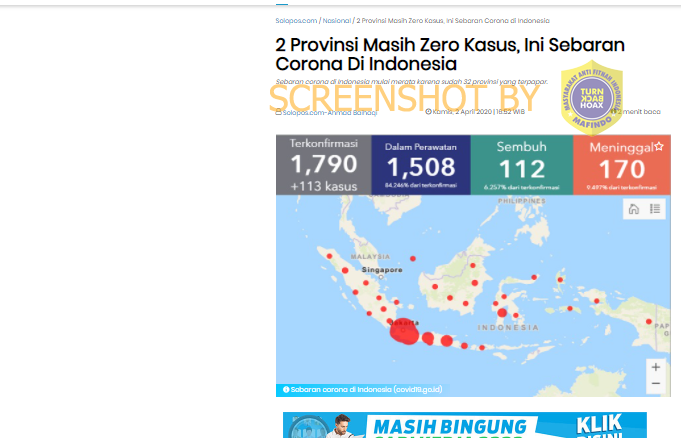Zoom out with the minus button
This screenshot has height=438, width=681.
pos(656,384)
